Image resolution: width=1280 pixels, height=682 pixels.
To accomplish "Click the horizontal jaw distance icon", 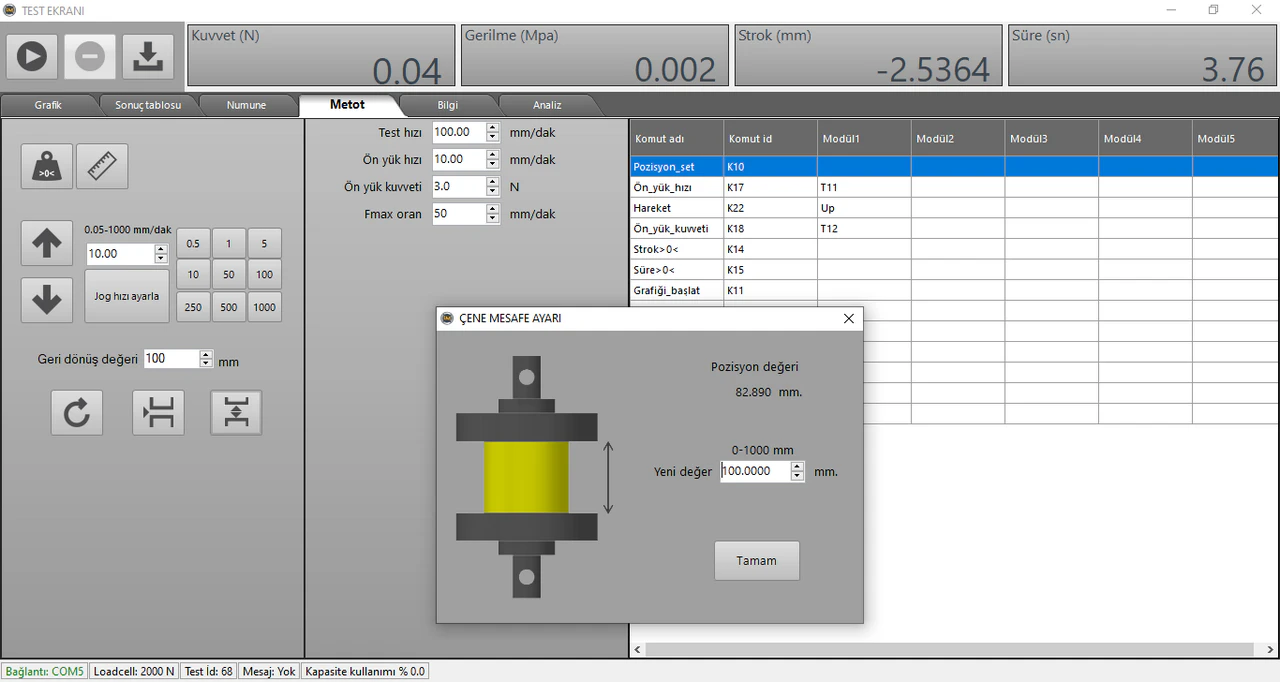I will click(x=158, y=413).
